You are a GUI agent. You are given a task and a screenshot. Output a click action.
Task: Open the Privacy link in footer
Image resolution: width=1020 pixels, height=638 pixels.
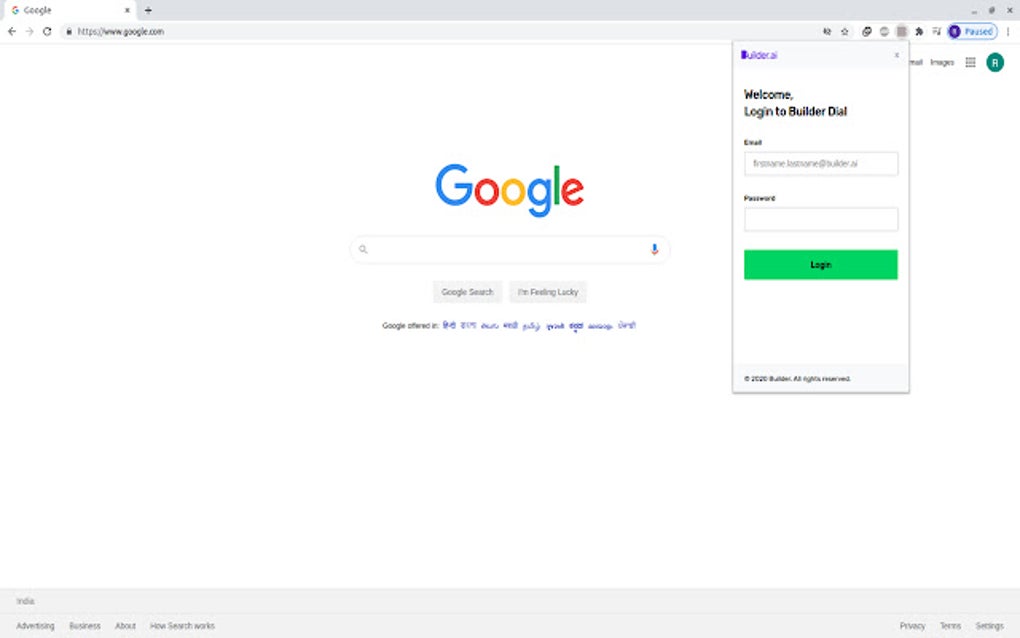912,625
